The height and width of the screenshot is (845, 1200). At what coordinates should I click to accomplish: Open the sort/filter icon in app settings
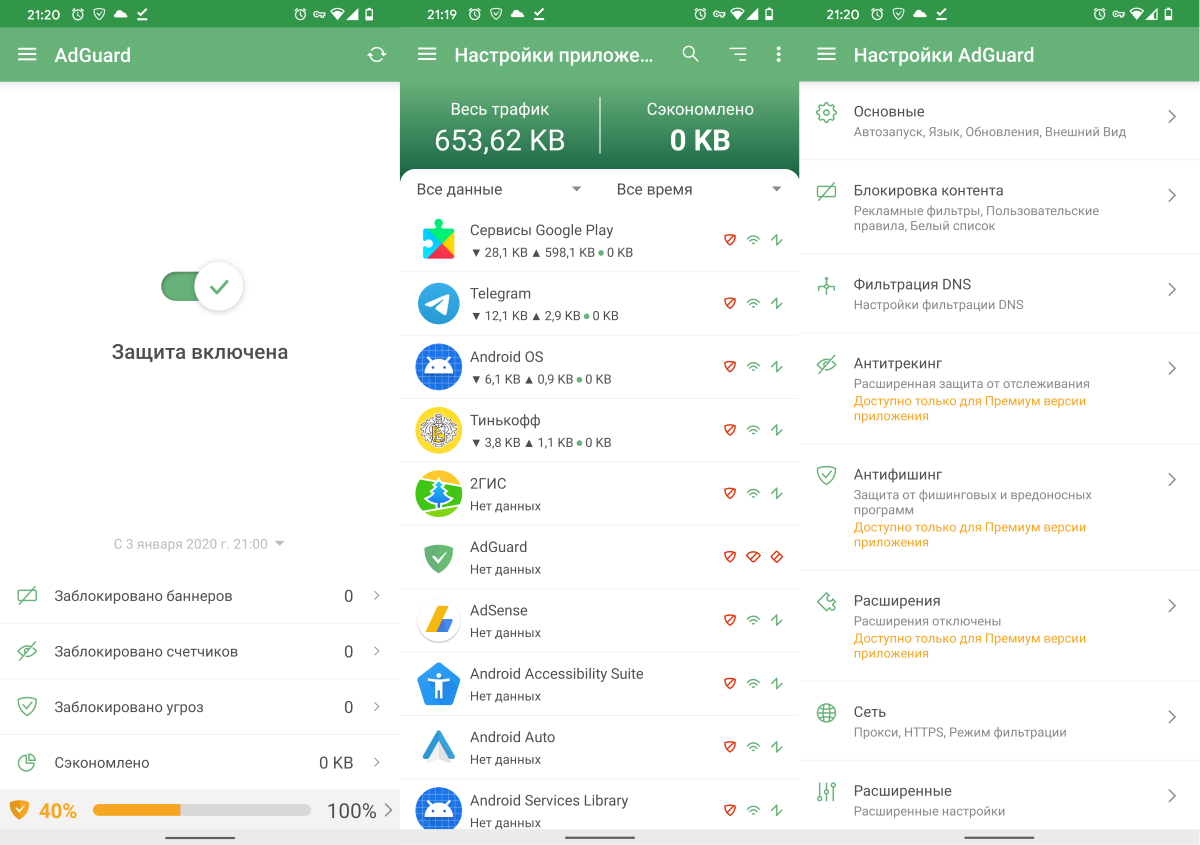[x=738, y=55]
